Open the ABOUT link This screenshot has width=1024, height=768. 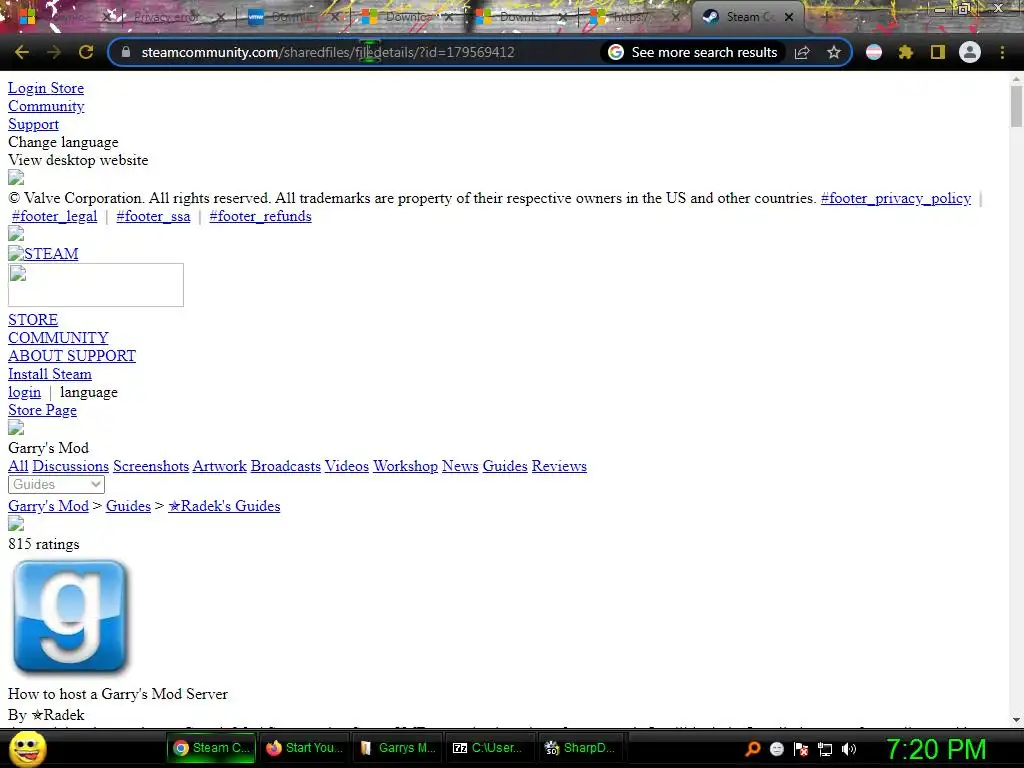pos(35,356)
